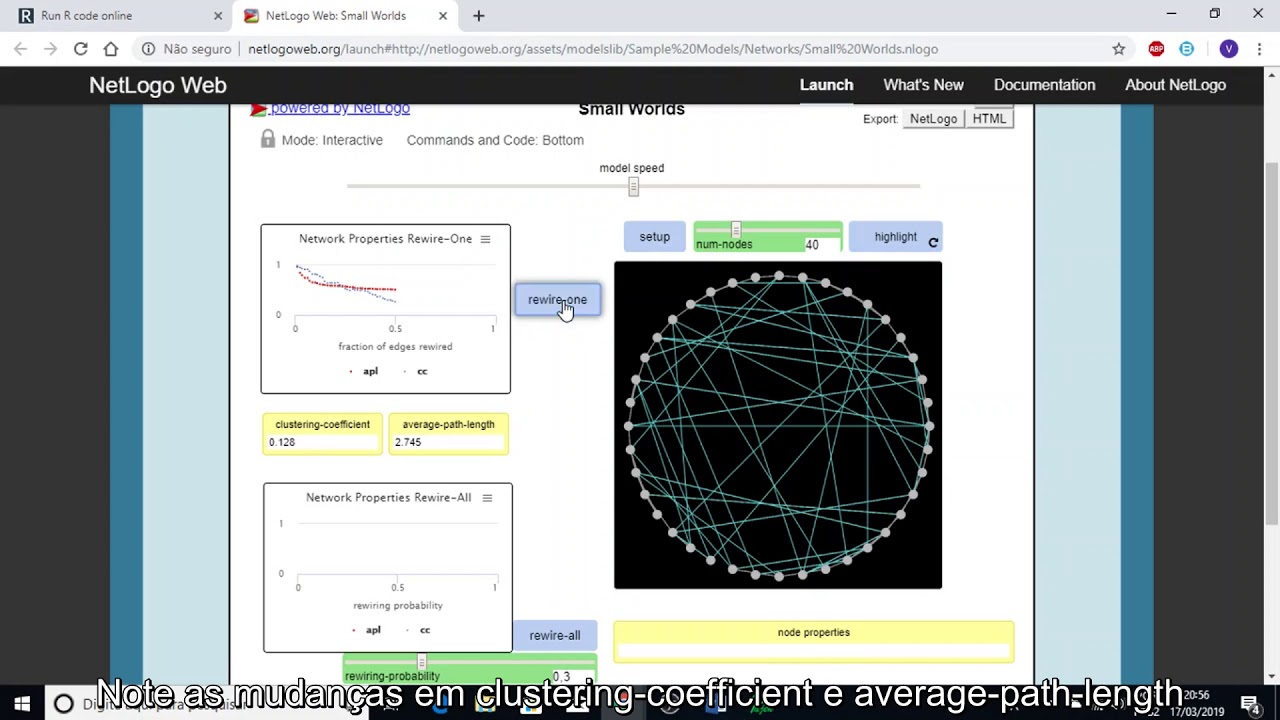Screen dimensions: 1280x720
Task: Reload the current page
Action: click(x=81, y=49)
